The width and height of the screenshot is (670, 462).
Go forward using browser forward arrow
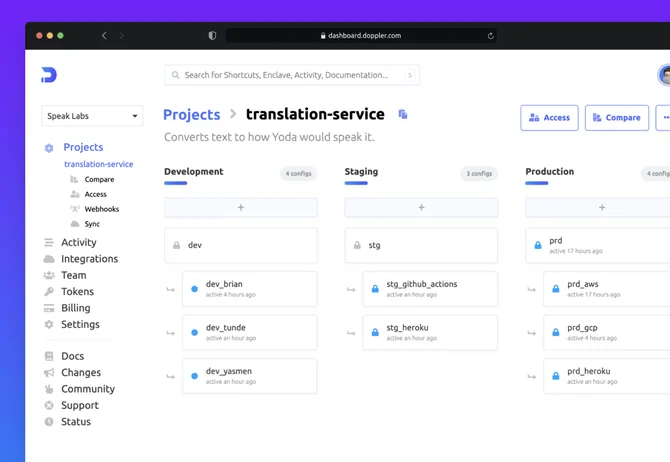121,35
